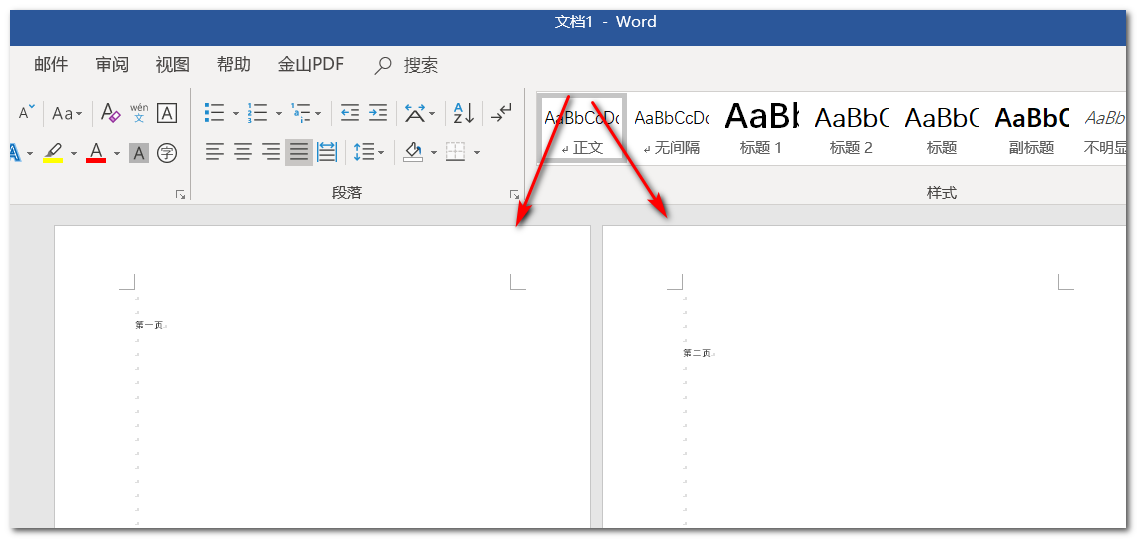Screen dimensions: 1137x539
Task: Click the multilevel list icon
Action: point(301,113)
